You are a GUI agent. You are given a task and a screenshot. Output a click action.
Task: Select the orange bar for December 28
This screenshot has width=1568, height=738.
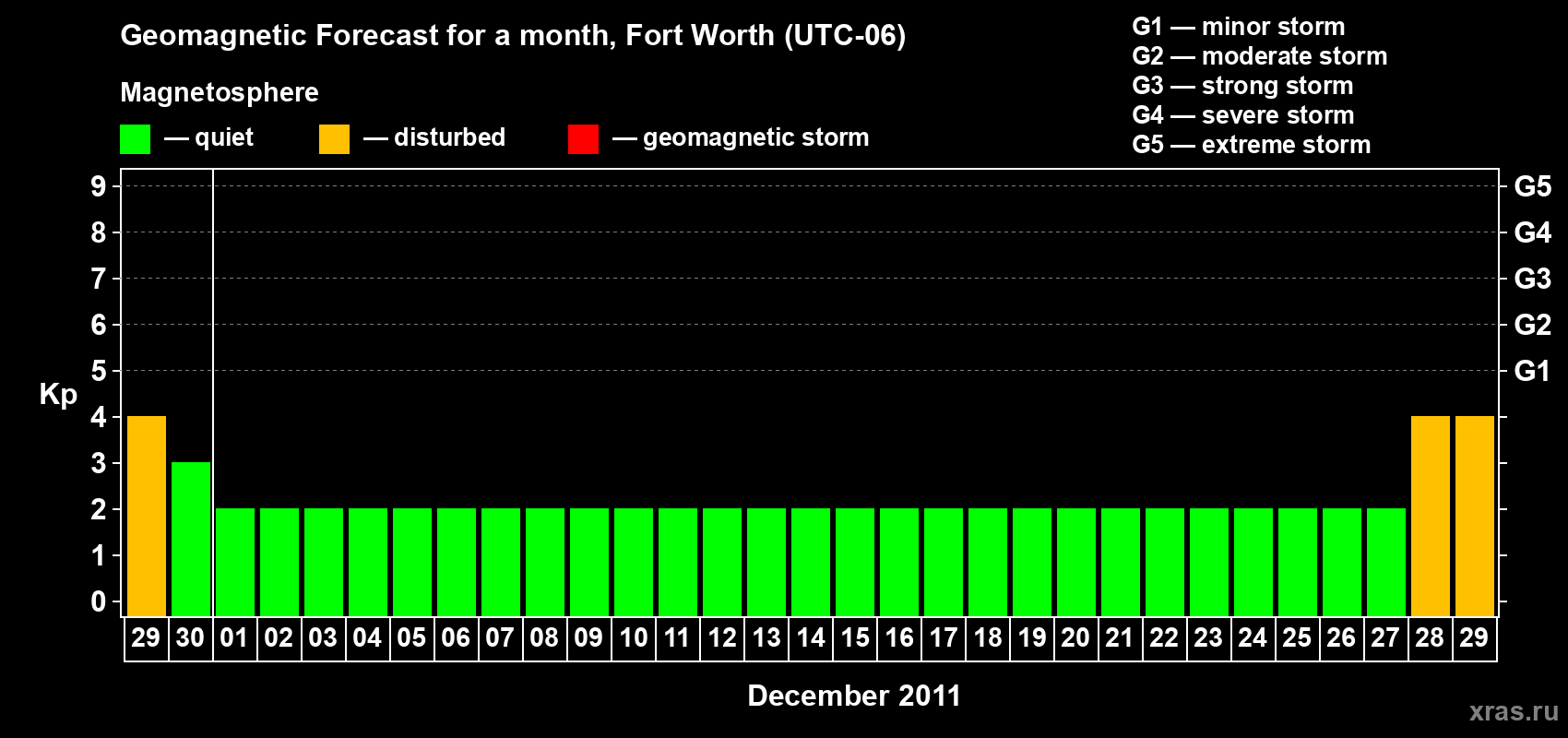[x=1431, y=516]
